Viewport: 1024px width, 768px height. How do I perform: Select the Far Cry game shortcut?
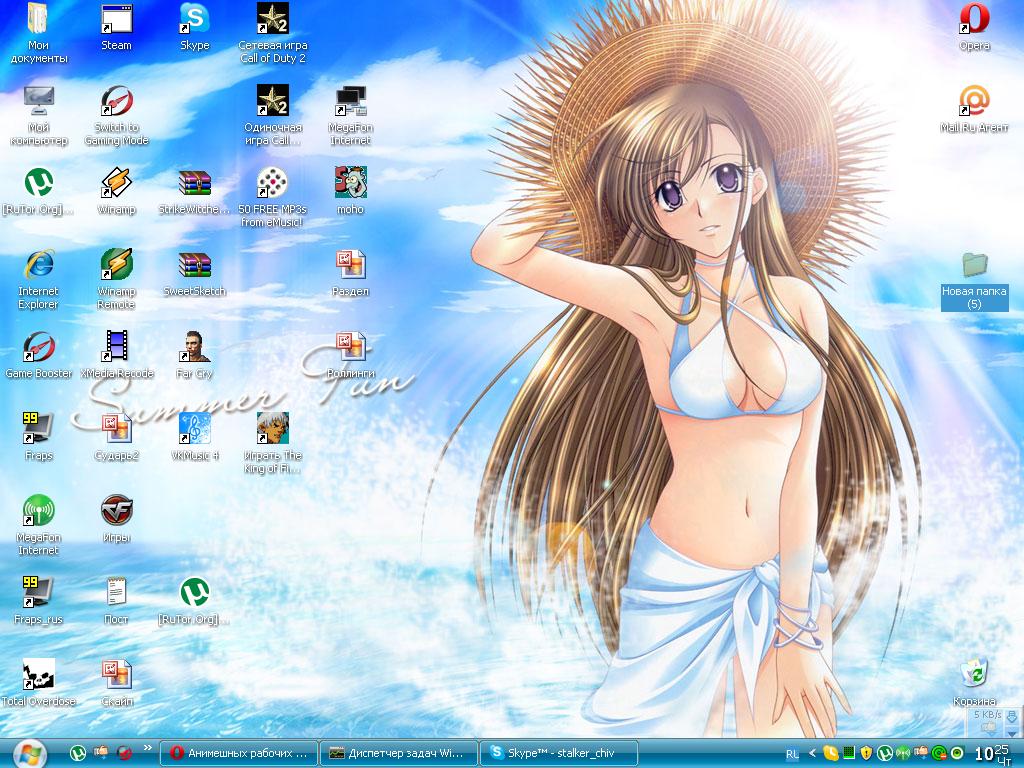pos(194,348)
